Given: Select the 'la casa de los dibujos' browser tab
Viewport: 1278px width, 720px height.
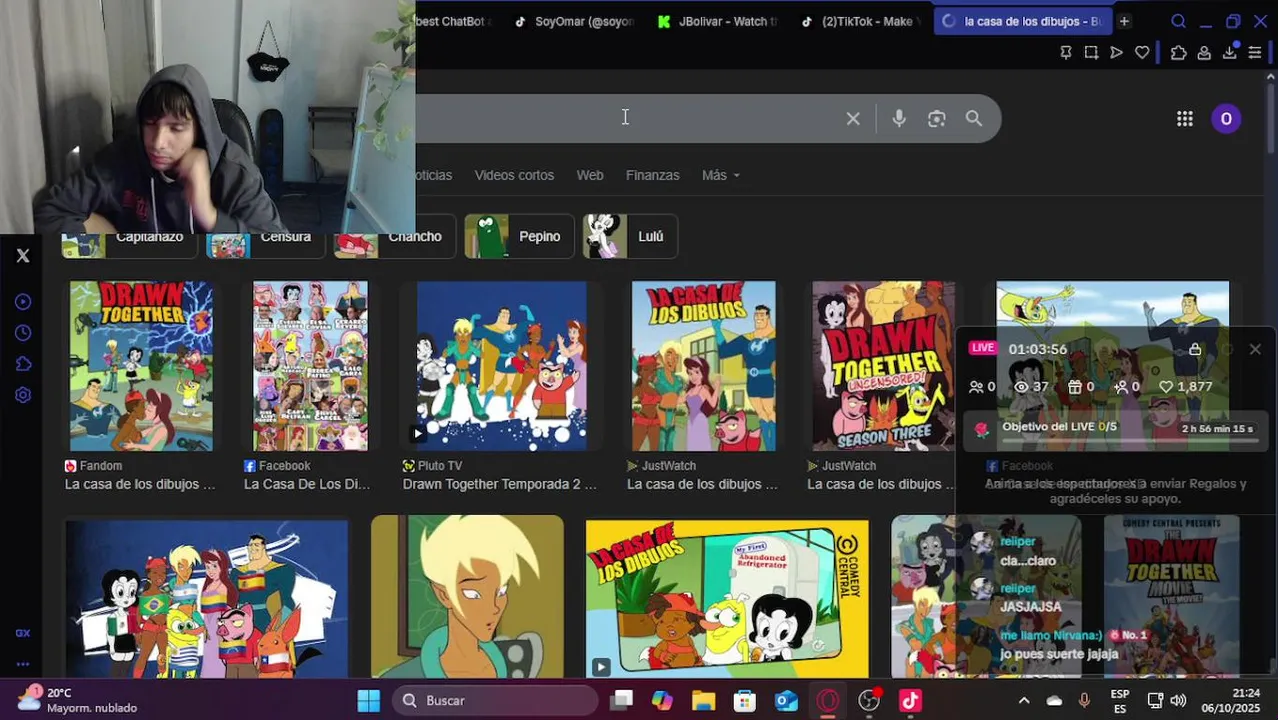Looking at the screenshot, I should (x=1022, y=21).
